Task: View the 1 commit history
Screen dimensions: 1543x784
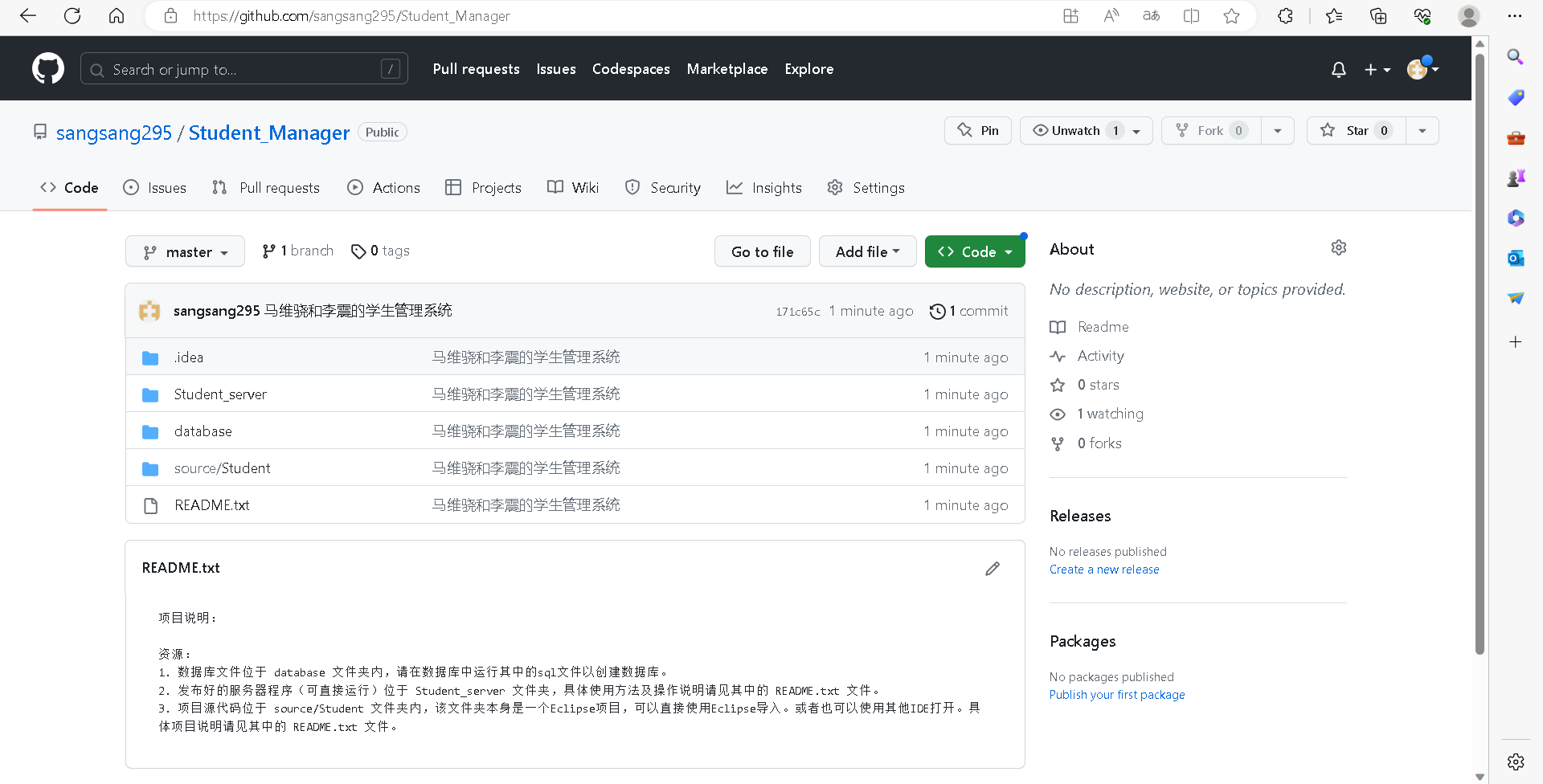Action: [x=969, y=311]
